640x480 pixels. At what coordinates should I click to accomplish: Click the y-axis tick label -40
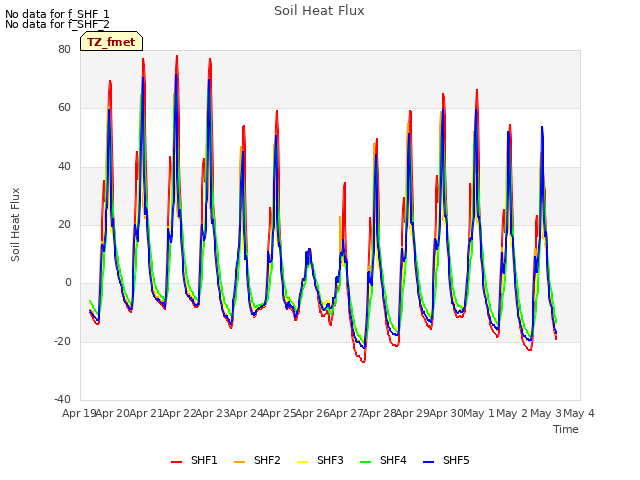[62, 399]
